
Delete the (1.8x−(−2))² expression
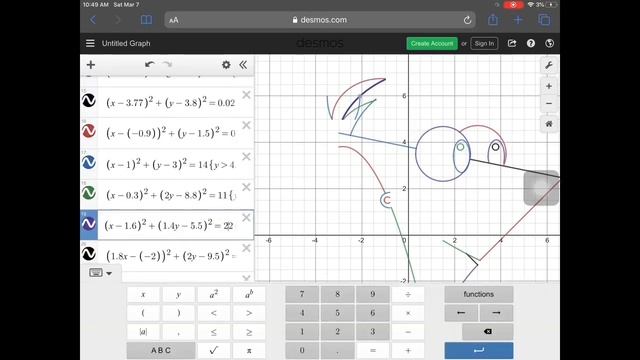pyautogui.click(x=246, y=248)
